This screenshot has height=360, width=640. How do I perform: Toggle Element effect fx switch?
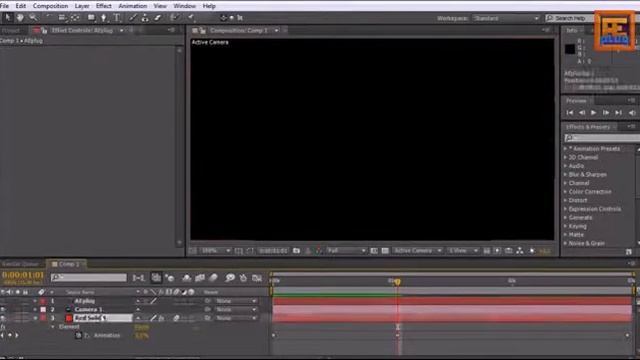pos(3,327)
